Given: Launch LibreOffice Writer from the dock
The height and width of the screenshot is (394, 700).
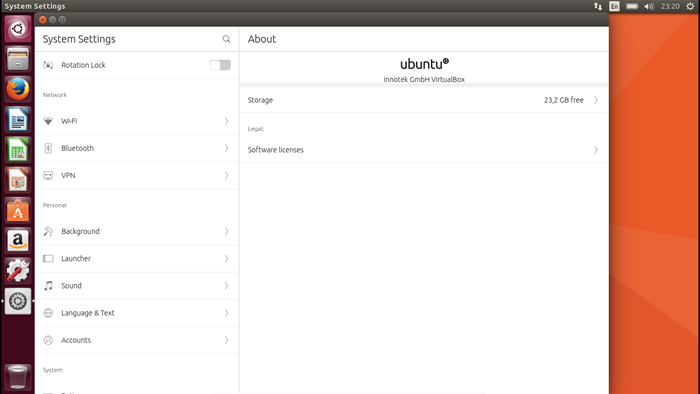Looking at the screenshot, I should click(18, 120).
